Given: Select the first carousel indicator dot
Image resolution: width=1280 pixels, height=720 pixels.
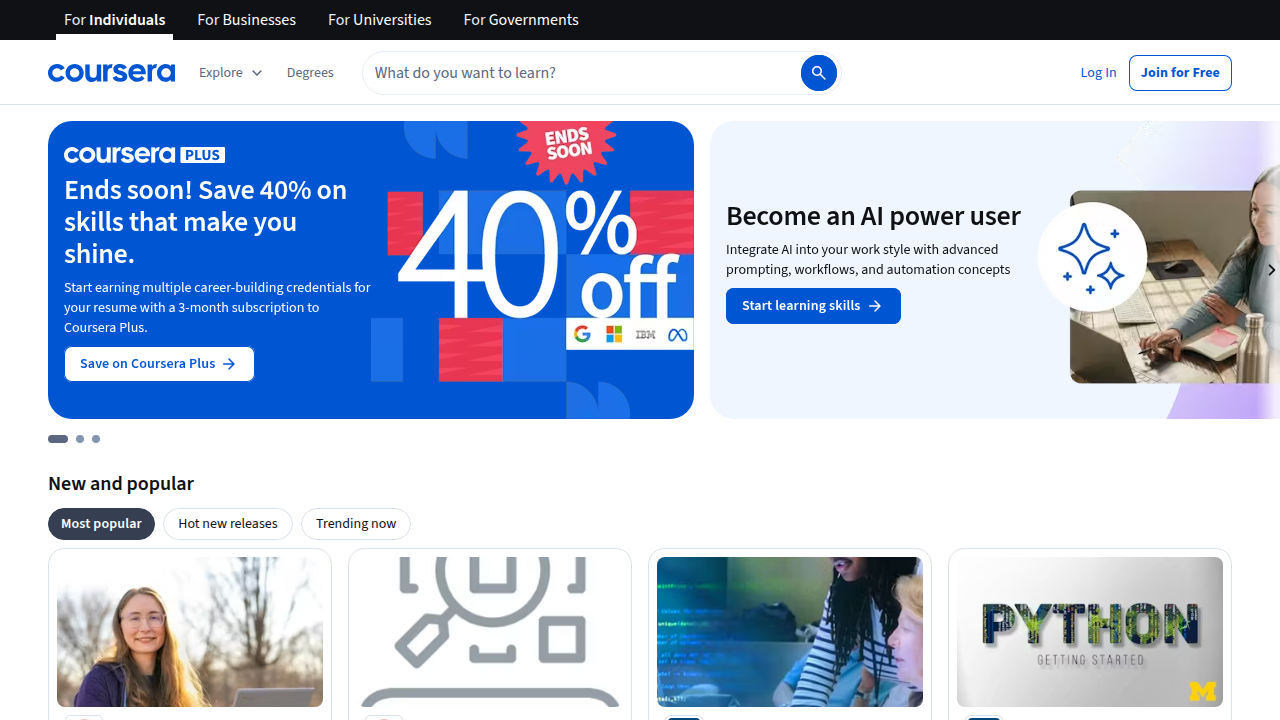Looking at the screenshot, I should tap(58, 439).
